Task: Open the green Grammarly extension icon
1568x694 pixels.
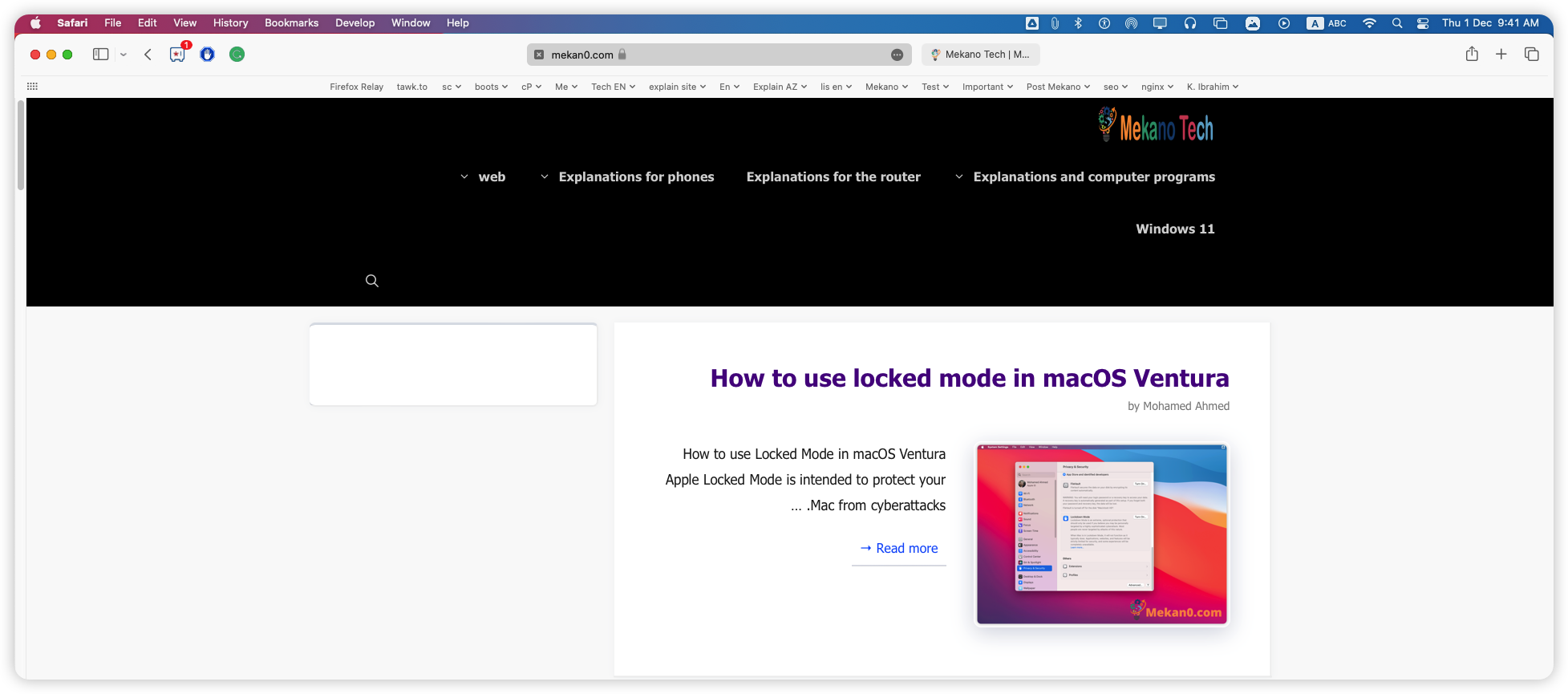Action: click(x=237, y=55)
